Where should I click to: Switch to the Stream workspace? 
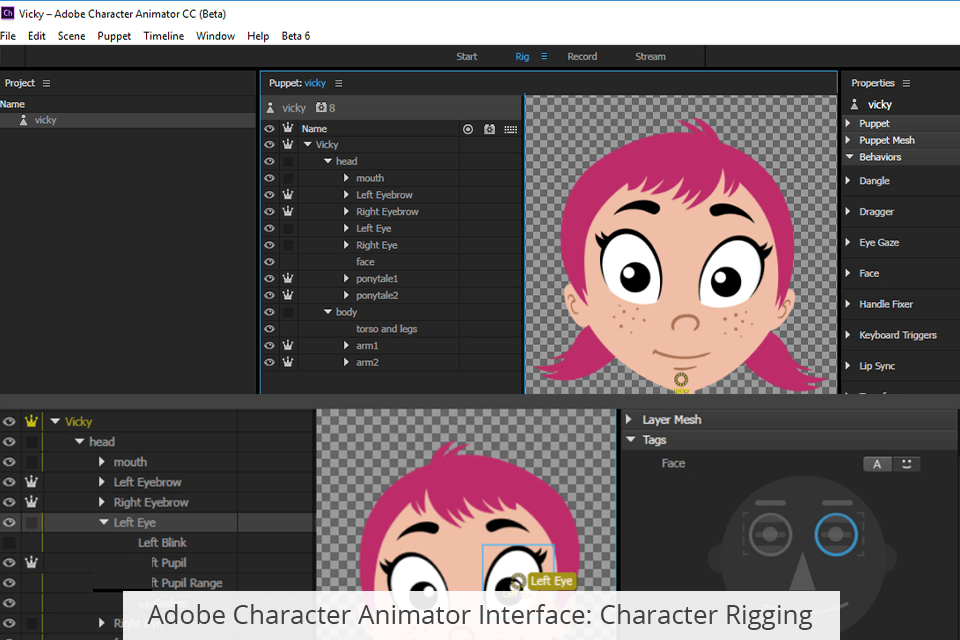coord(650,56)
